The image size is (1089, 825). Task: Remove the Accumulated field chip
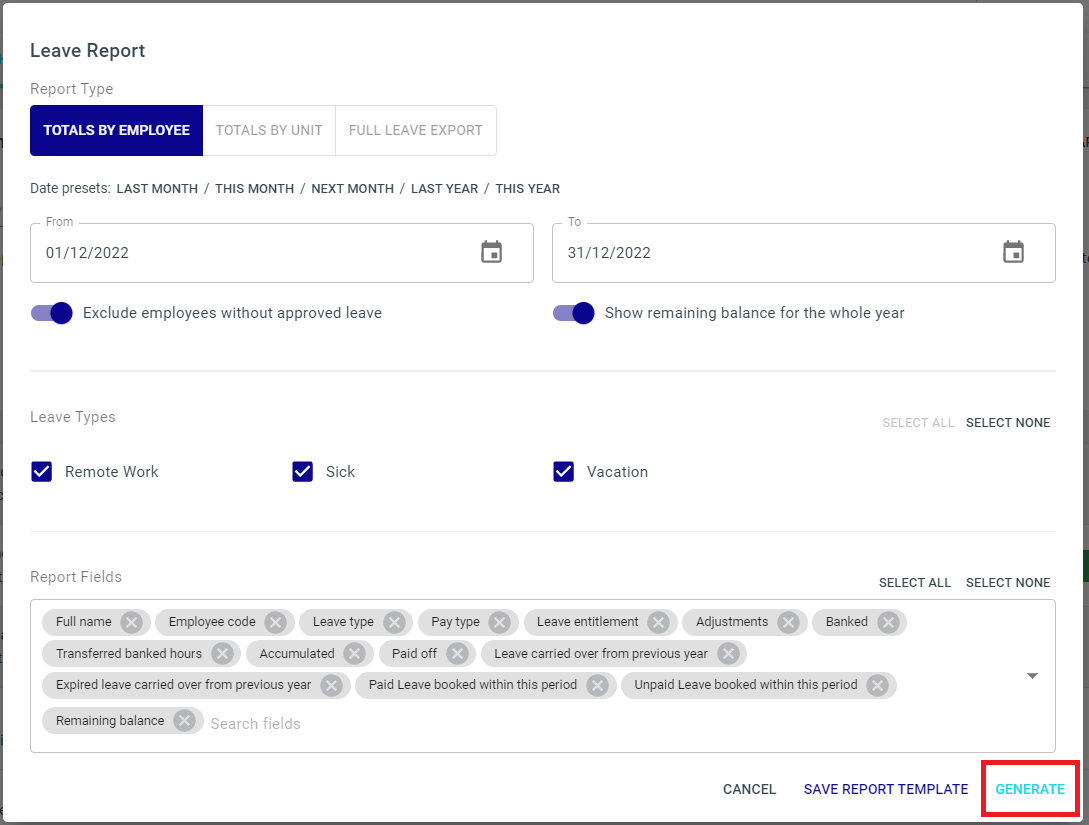354,653
